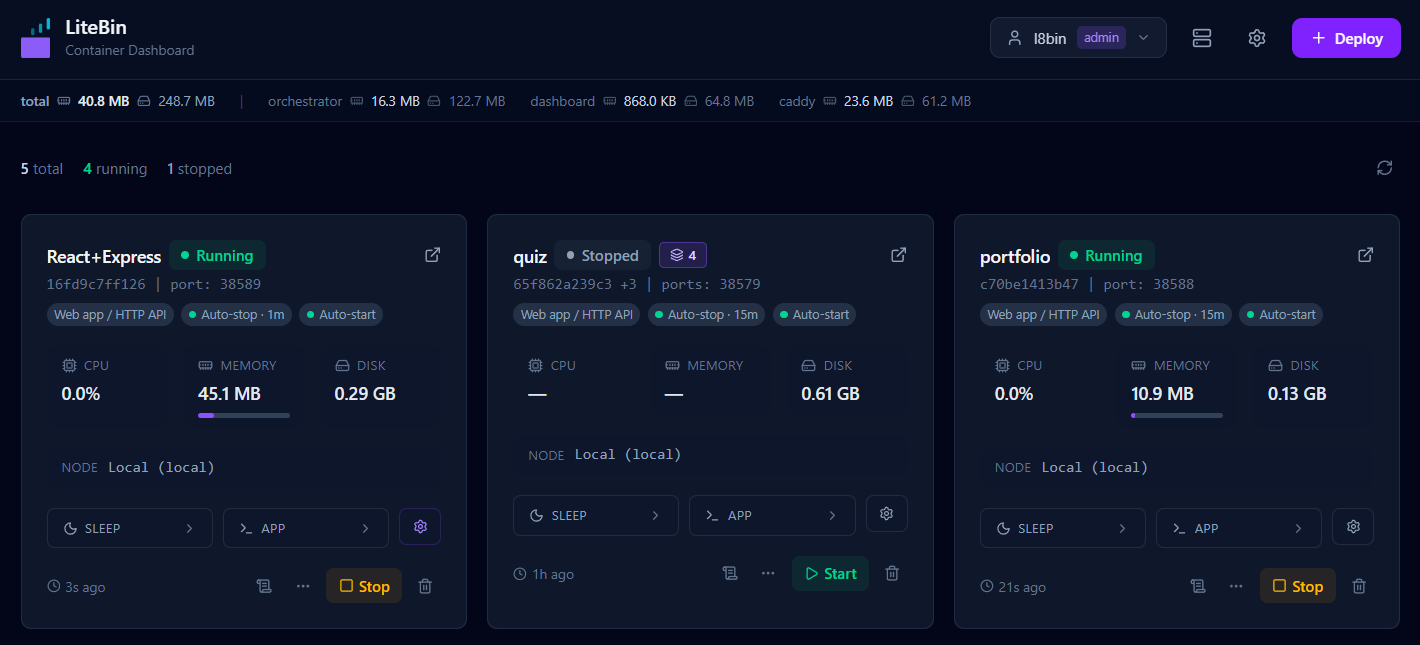This screenshot has width=1420, height=645.
Task: Click the quiz Stopped status badge
Action: pyautogui.click(x=602, y=255)
